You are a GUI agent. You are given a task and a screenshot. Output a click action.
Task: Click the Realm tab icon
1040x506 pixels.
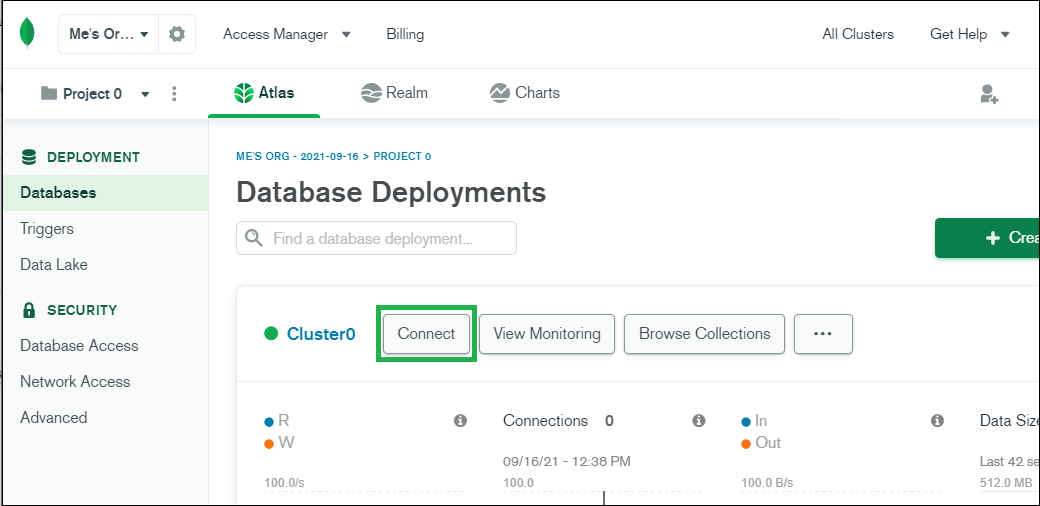point(371,93)
